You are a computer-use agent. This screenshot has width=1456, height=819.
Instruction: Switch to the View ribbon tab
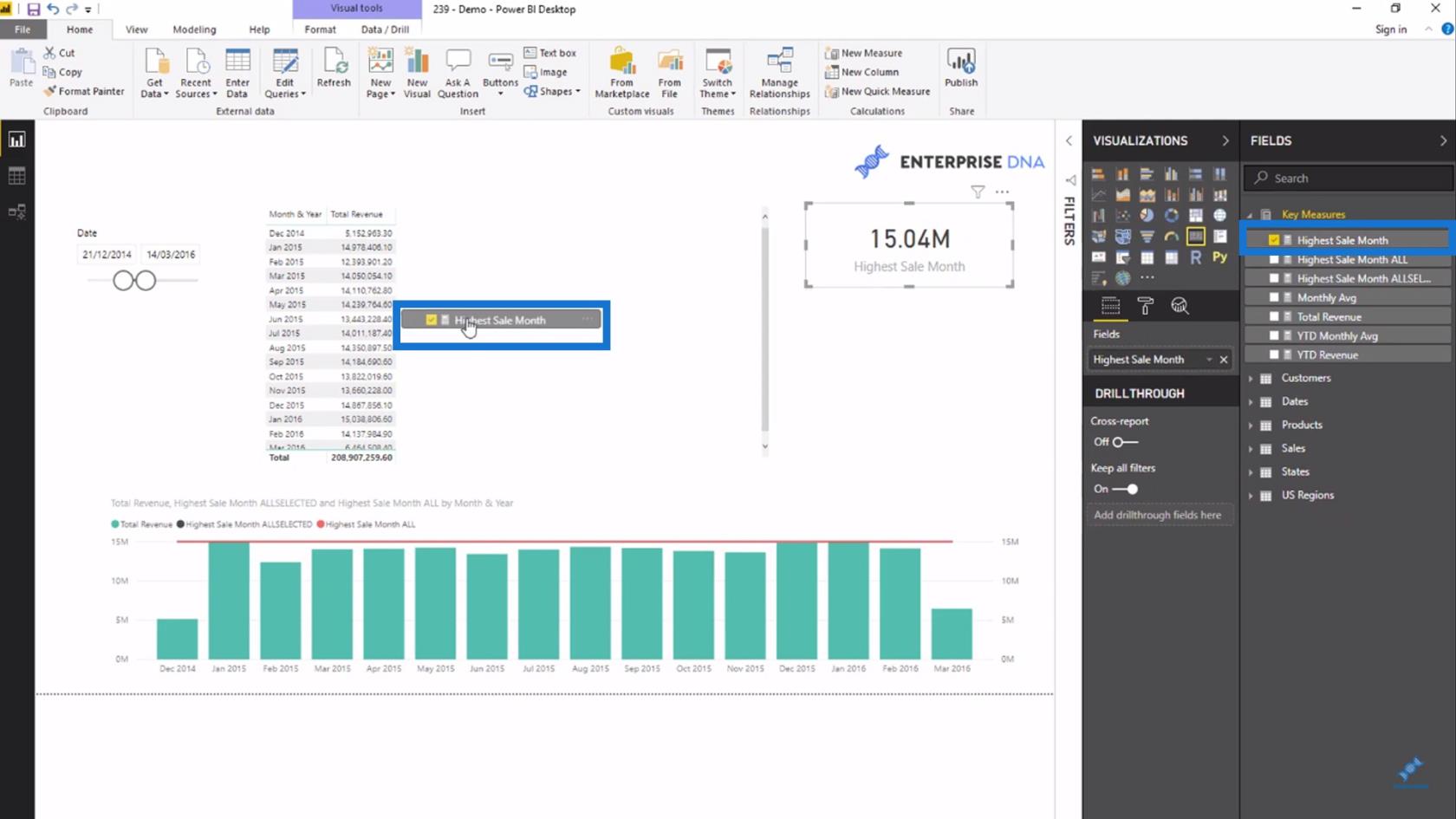click(x=136, y=29)
